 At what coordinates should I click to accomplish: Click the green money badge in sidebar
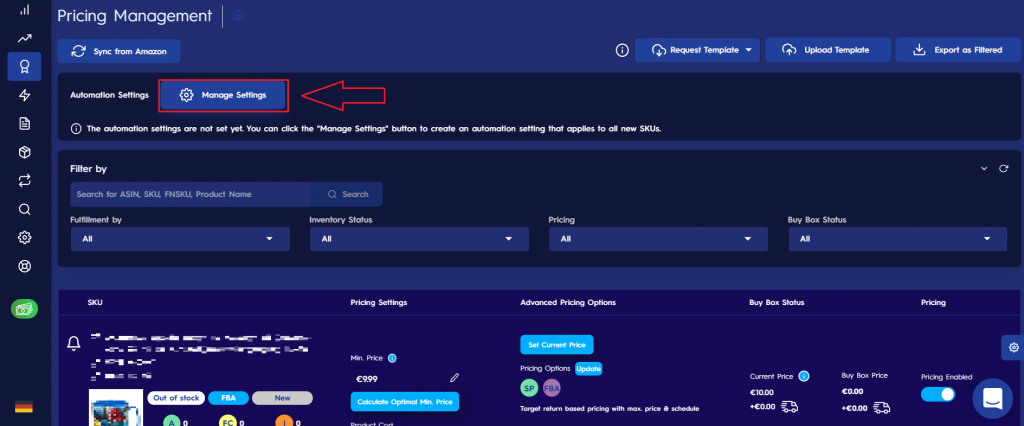coord(25,309)
